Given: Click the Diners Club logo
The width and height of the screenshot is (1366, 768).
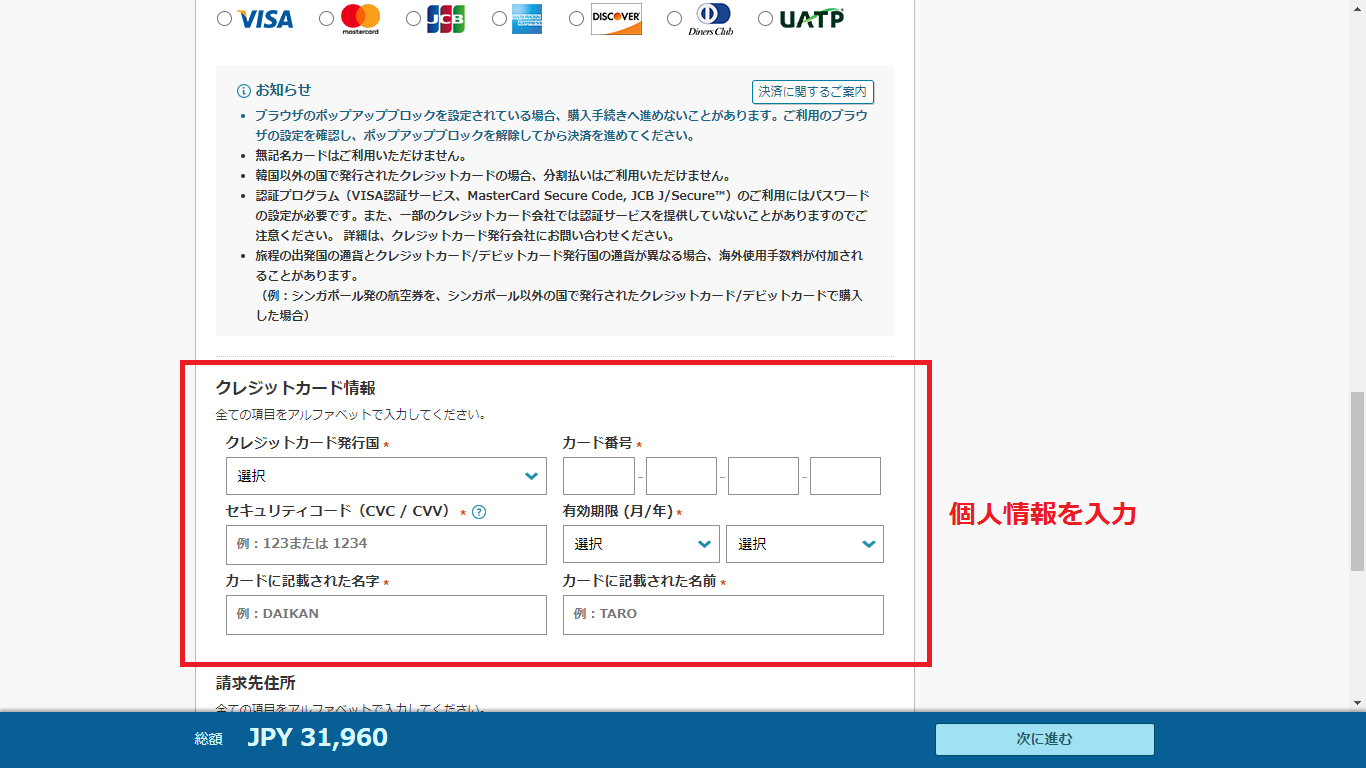Looking at the screenshot, I should click(x=711, y=19).
